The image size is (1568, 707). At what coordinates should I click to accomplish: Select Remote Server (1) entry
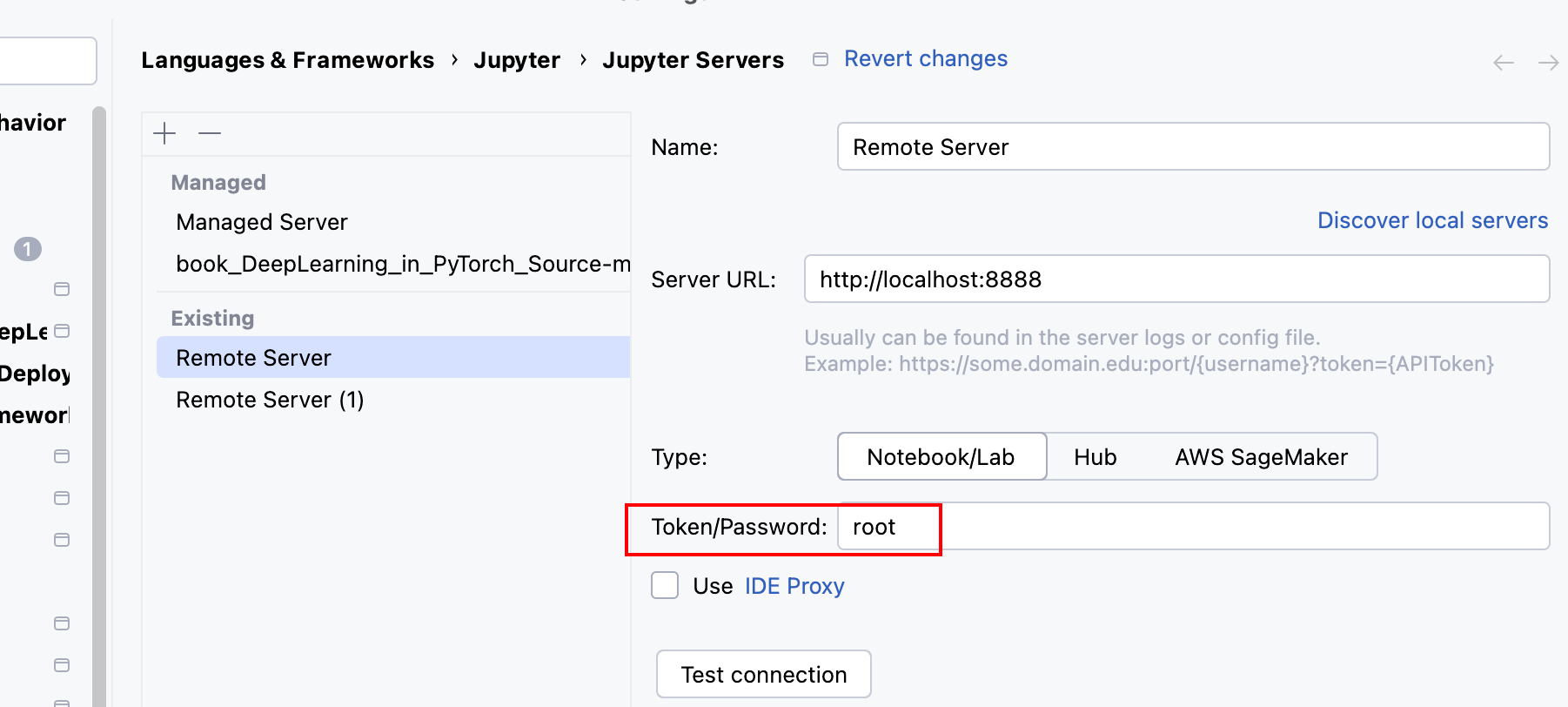[393, 400]
